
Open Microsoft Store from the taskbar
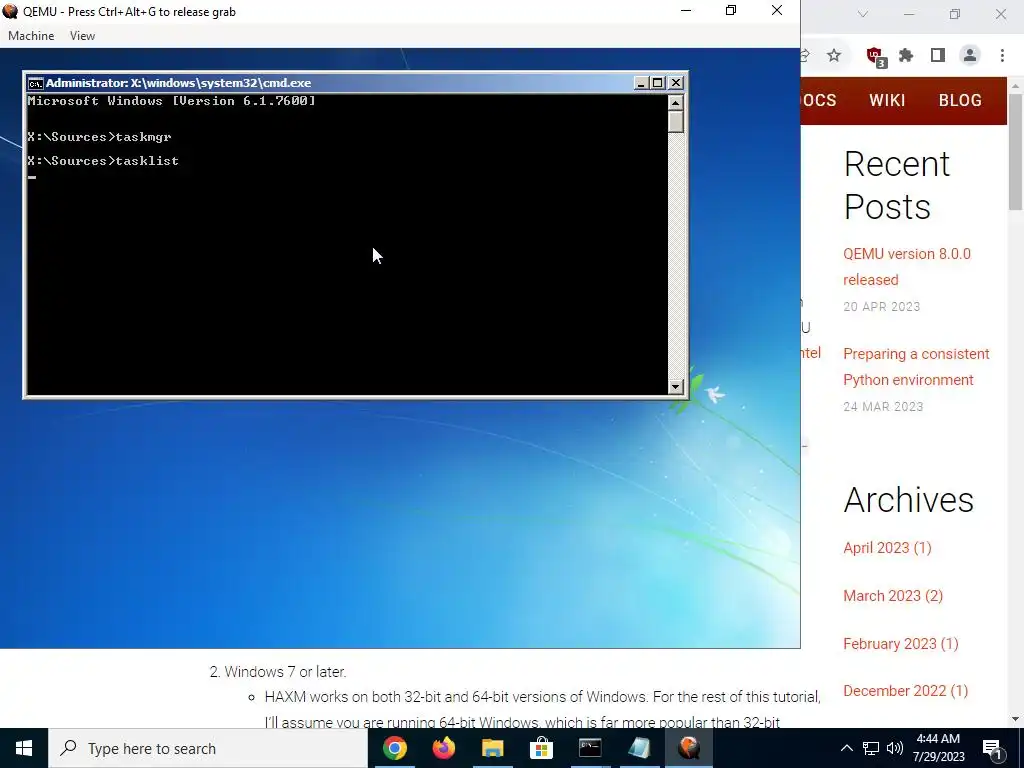[541, 748]
